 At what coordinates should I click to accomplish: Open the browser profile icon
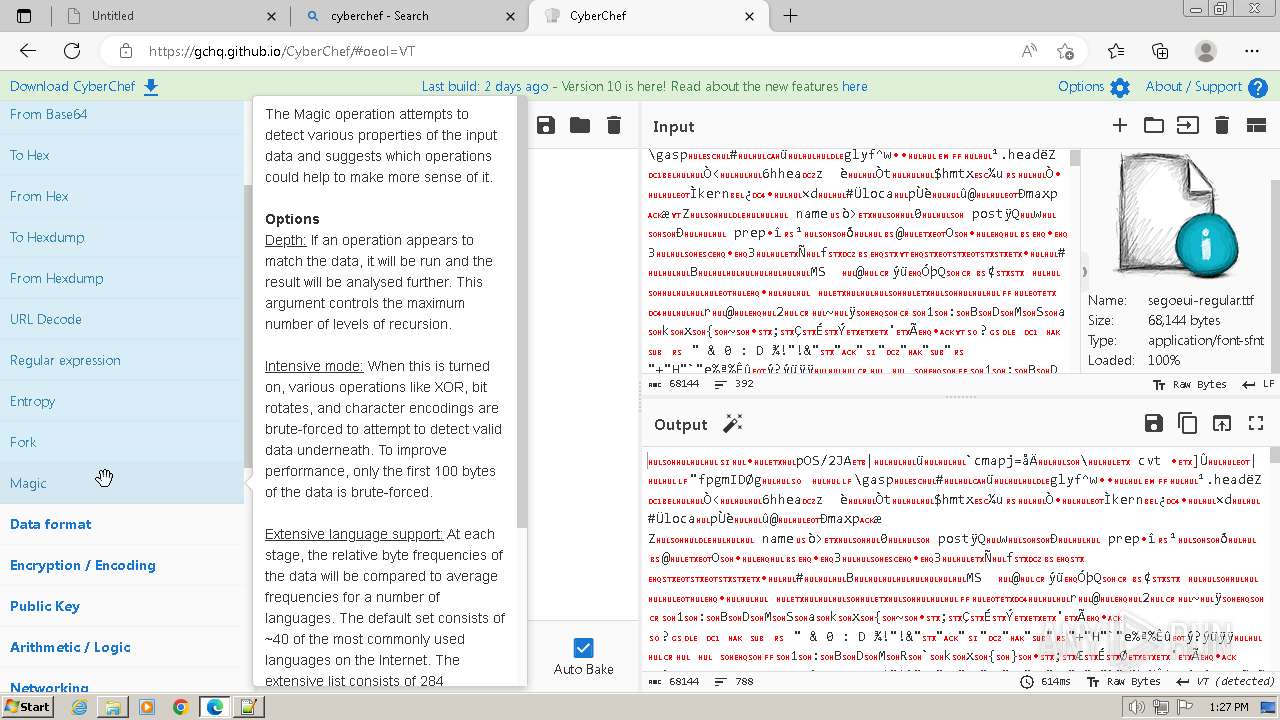1206,51
